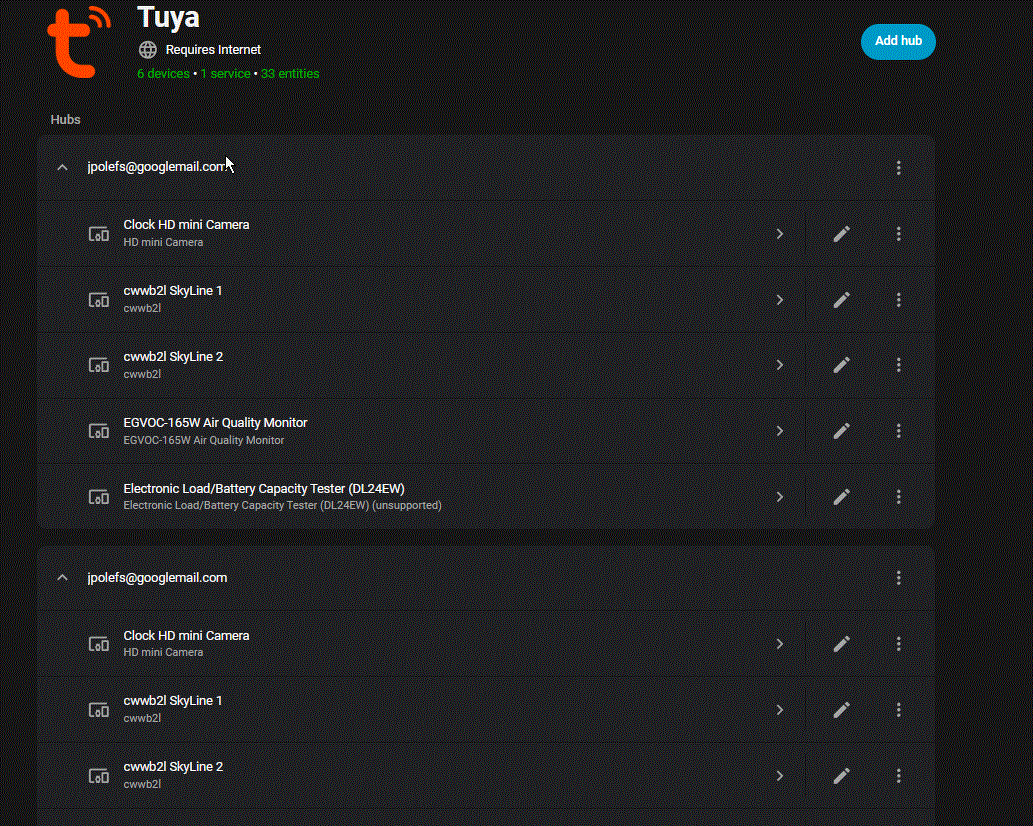Click device icon of upper cwwb2l SkyLine 2
Screen dimensions: 1033x826
click(x=99, y=365)
